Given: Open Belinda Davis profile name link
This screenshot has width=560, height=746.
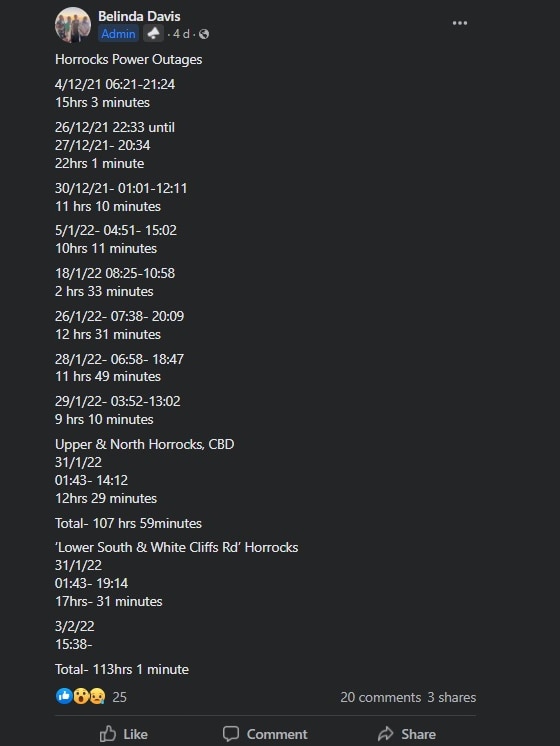Looking at the screenshot, I should (139, 16).
